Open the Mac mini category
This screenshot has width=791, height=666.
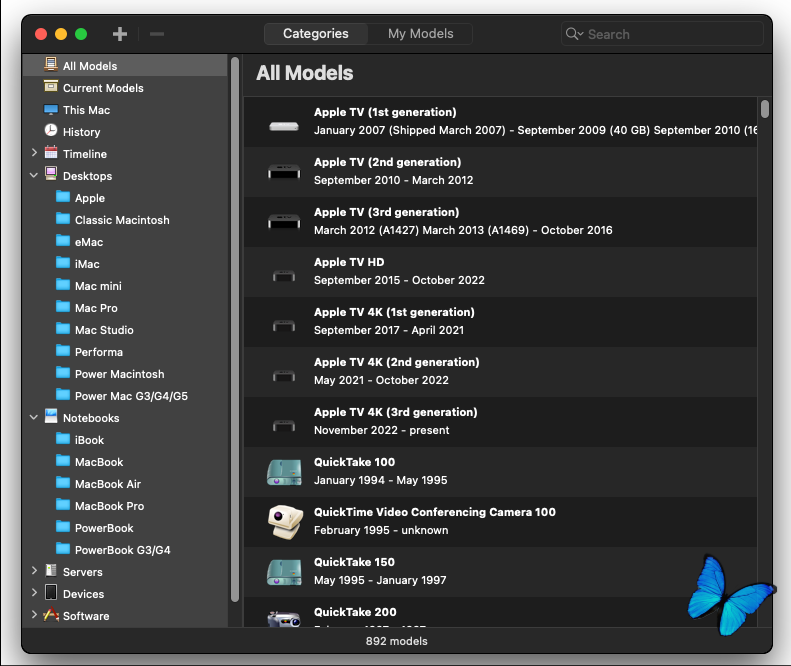coord(125,286)
